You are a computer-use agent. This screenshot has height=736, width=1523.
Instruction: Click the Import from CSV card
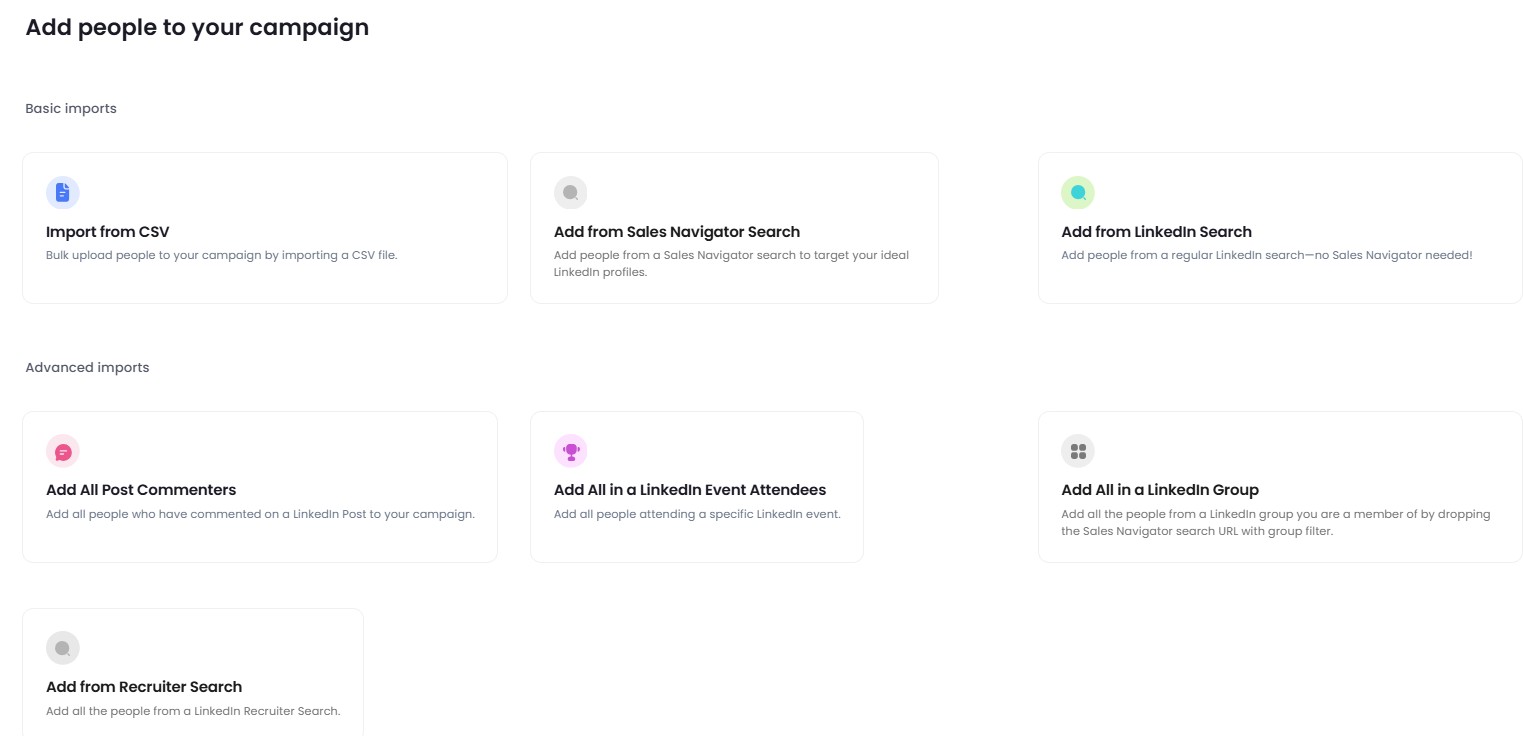pyautogui.click(x=265, y=228)
